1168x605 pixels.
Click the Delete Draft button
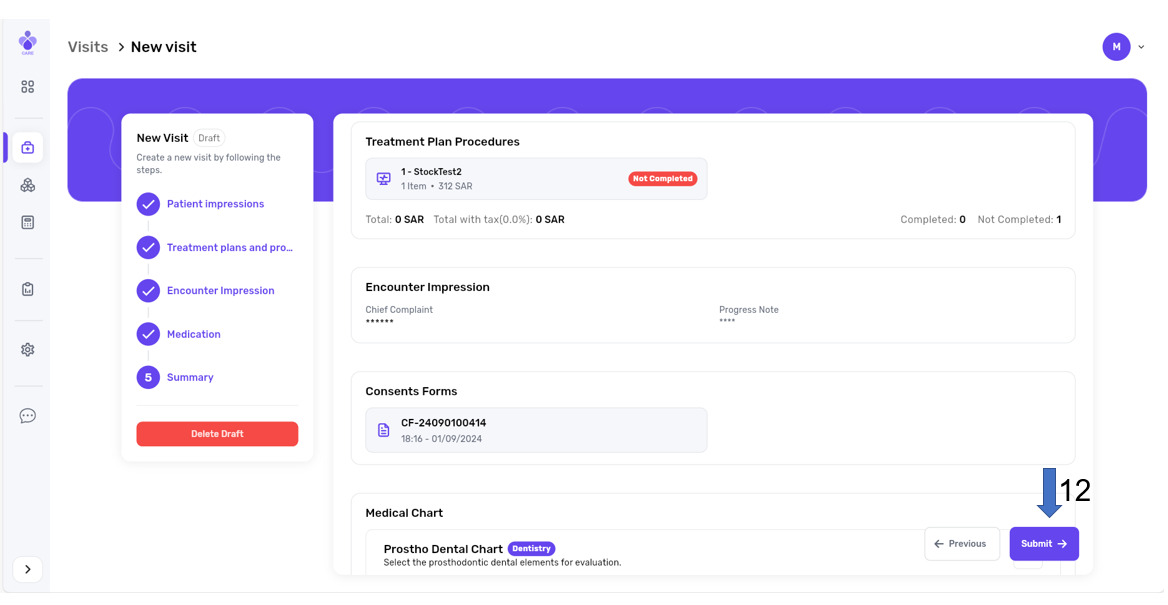pos(217,434)
